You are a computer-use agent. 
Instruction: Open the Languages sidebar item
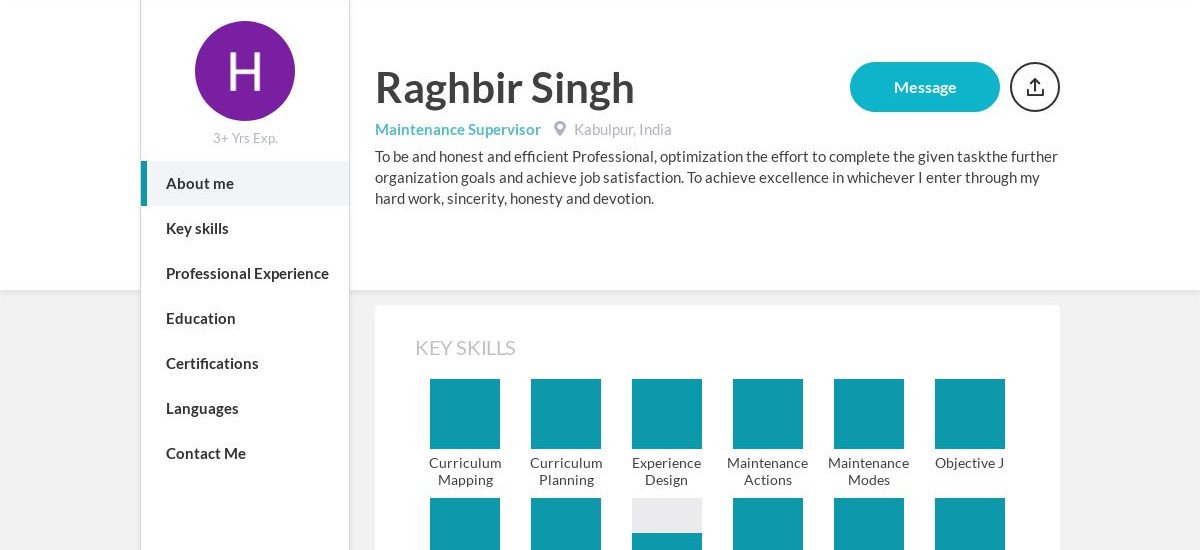click(x=245, y=409)
